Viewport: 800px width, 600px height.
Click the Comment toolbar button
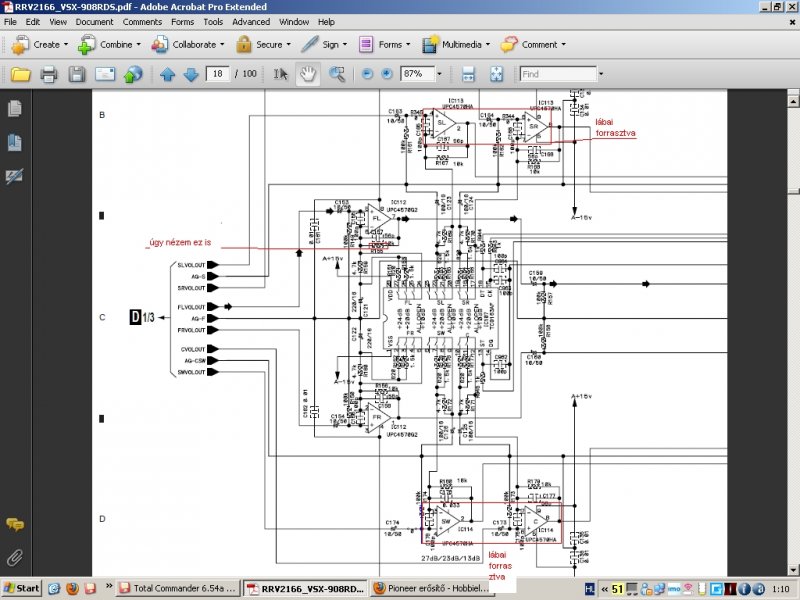(533, 44)
